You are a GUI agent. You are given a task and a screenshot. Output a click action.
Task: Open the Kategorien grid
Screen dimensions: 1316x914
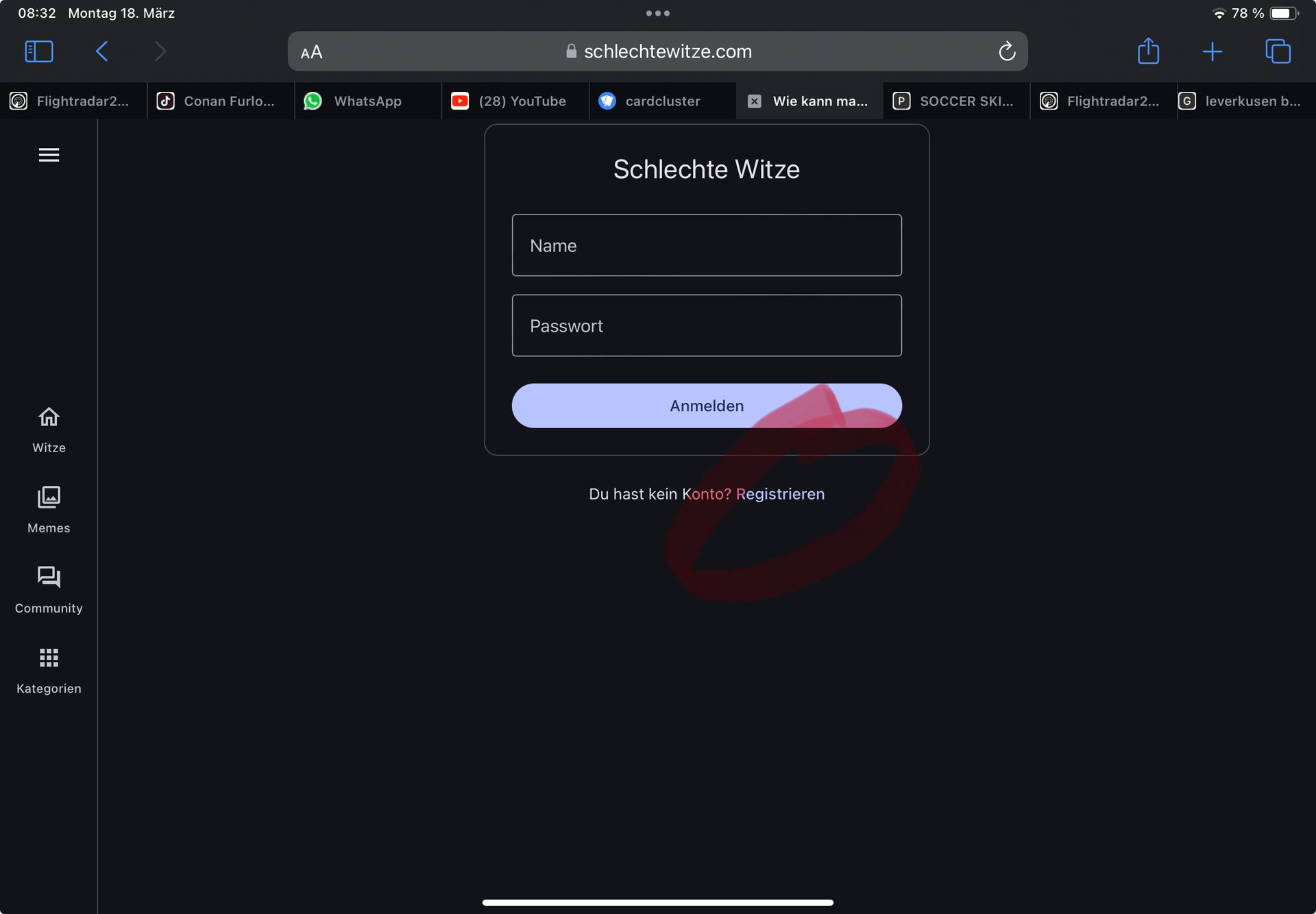coord(49,670)
